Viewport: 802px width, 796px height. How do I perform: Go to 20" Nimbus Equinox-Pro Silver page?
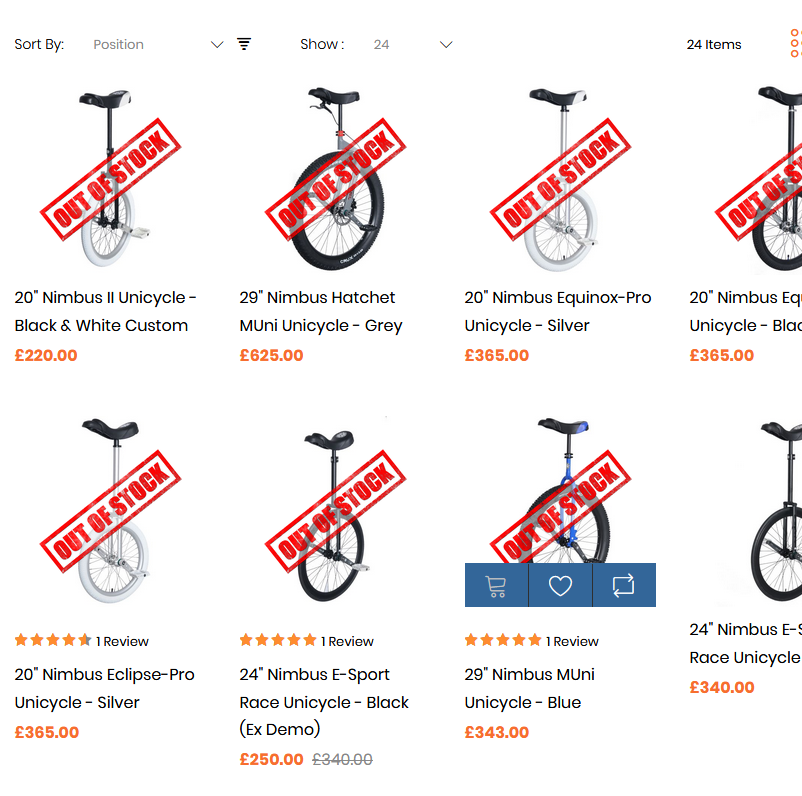click(x=557, y=311)
